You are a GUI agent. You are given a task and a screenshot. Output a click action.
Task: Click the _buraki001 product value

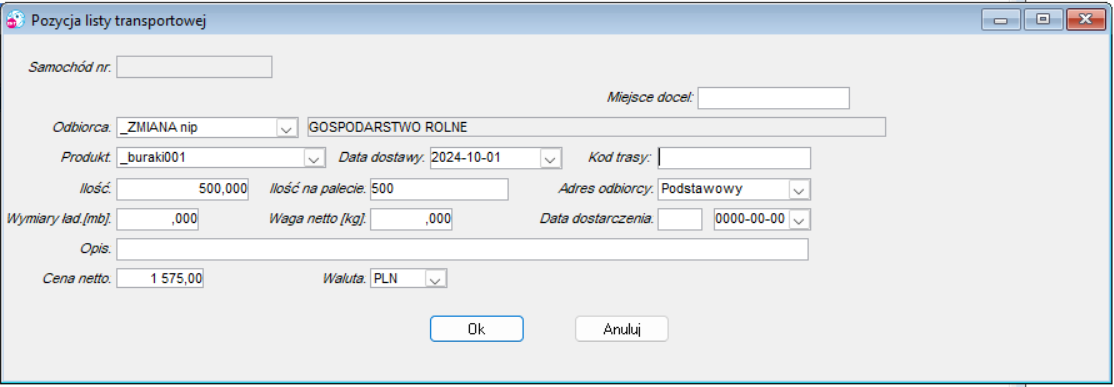[153, 158]
